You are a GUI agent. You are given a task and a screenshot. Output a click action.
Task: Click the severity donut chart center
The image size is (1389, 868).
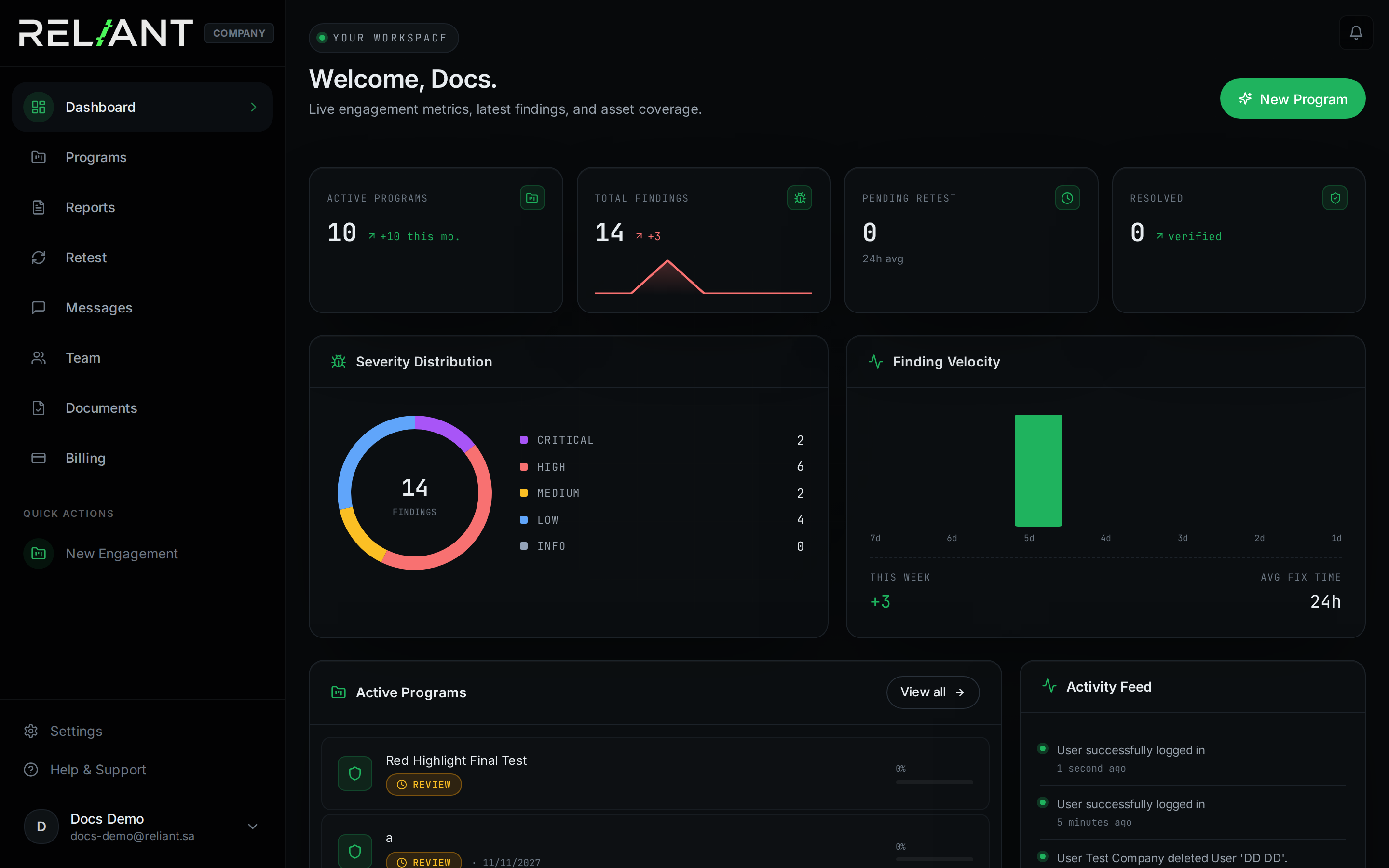[x=414, y=493]
